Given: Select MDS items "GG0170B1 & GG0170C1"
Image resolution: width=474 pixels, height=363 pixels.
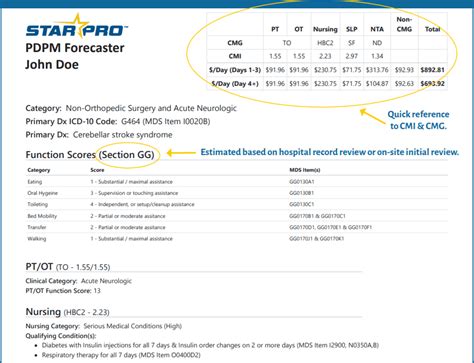Looking at the screenshot, I should coord(317,216).
